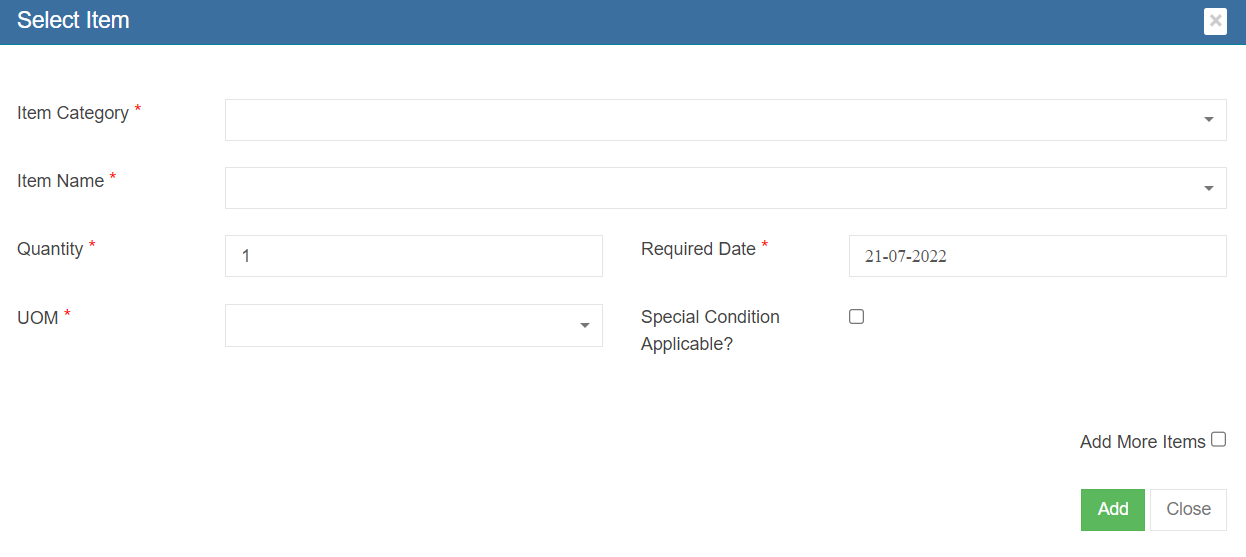Image resolution: width=1246 pixels, height=557 pixels.
Task: Enable the Special Condition Applicable checkbox
Action: [x=856, y=317]
